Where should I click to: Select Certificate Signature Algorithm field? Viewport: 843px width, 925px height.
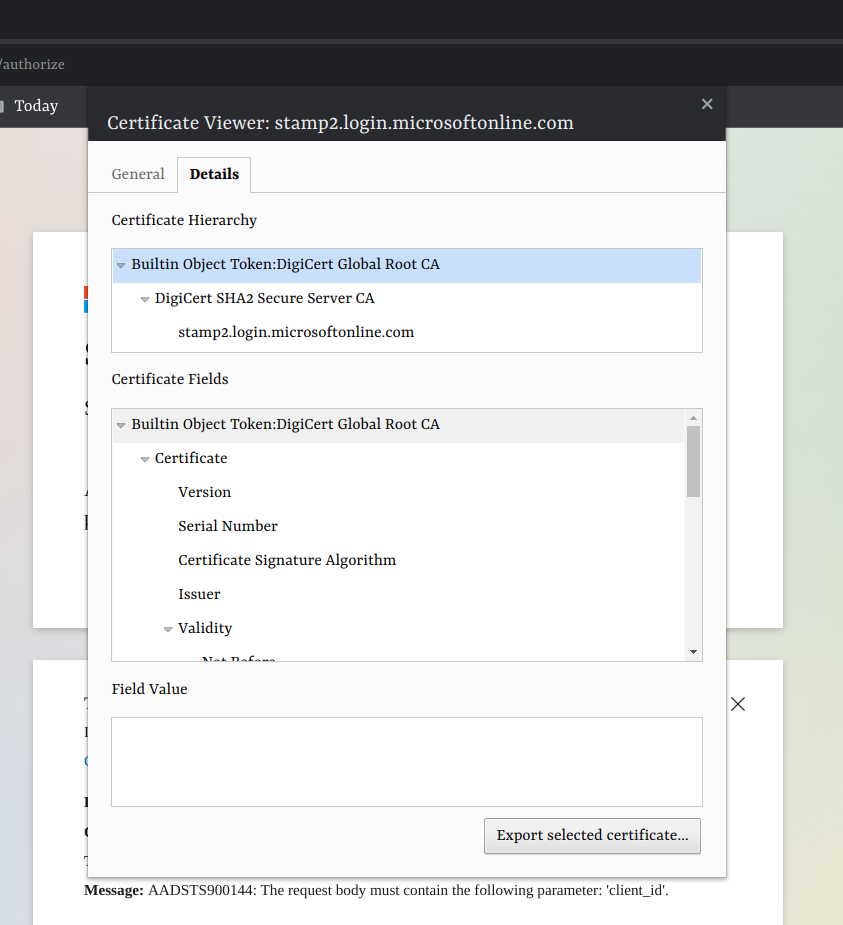coord(287,560)
